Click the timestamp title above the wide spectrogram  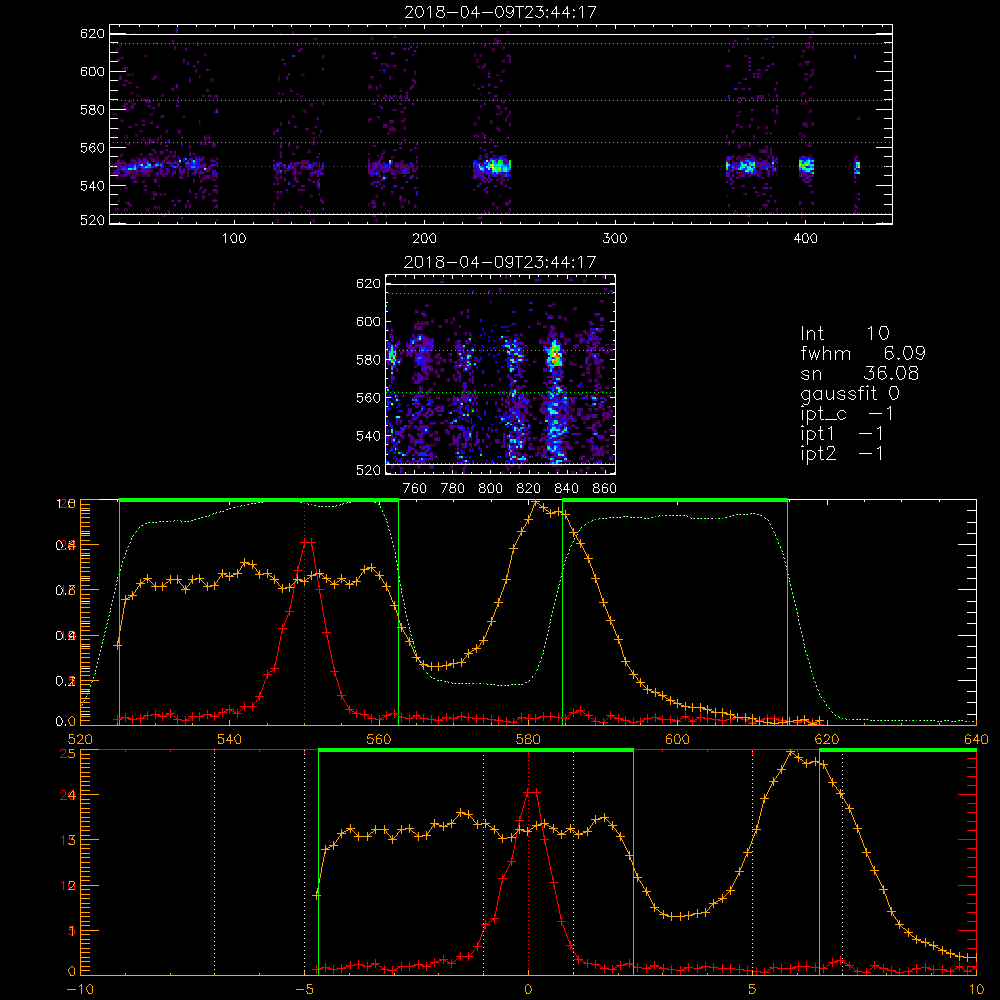[x=501, y=12]
